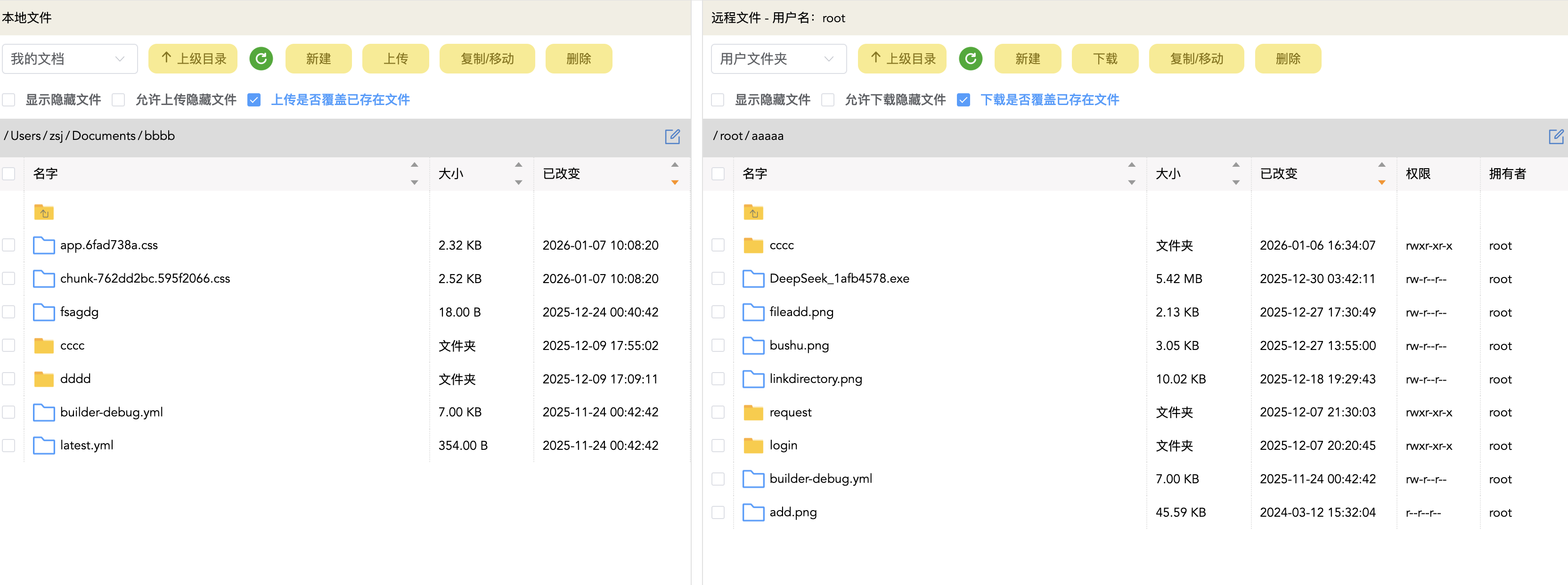Click the zsj segment in local path

56,136
